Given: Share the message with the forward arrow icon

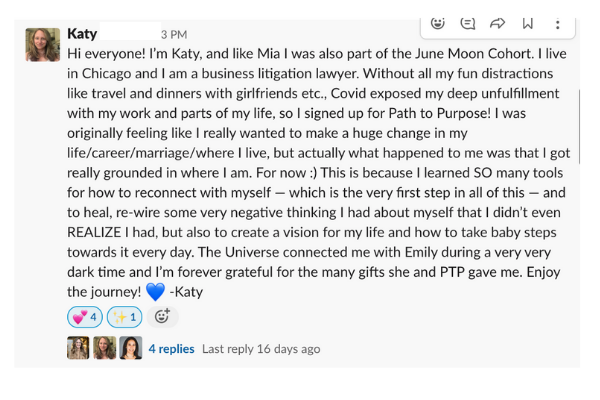Looking at the screenshot, I should coord(497,23).
